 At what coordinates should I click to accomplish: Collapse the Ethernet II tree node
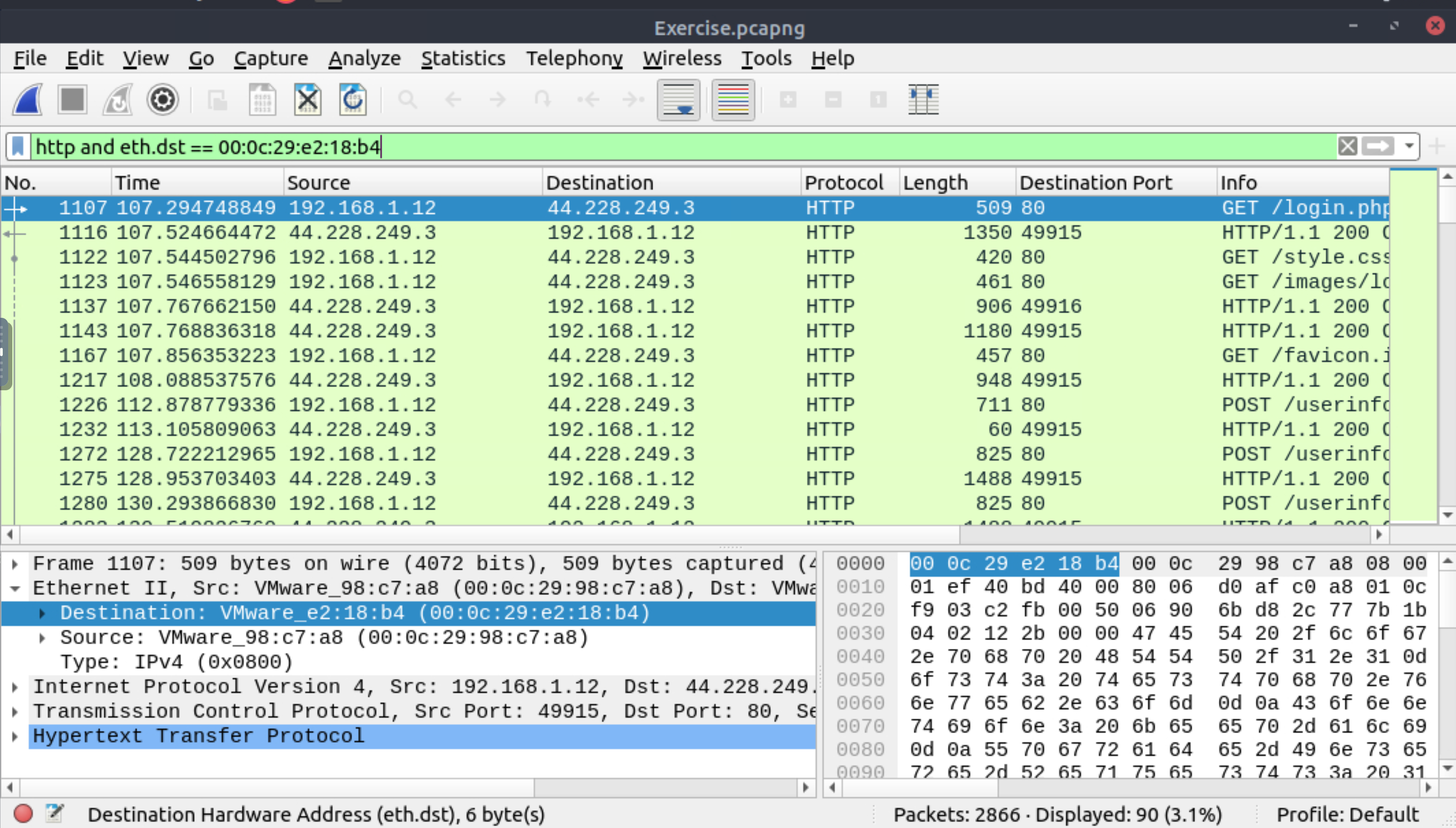tap(16, 588)
